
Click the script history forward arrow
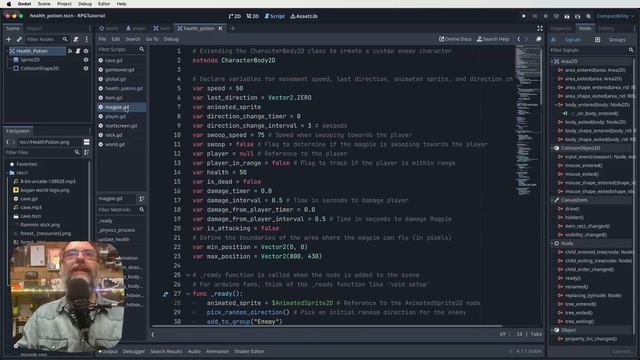click(x=527, y=39)
